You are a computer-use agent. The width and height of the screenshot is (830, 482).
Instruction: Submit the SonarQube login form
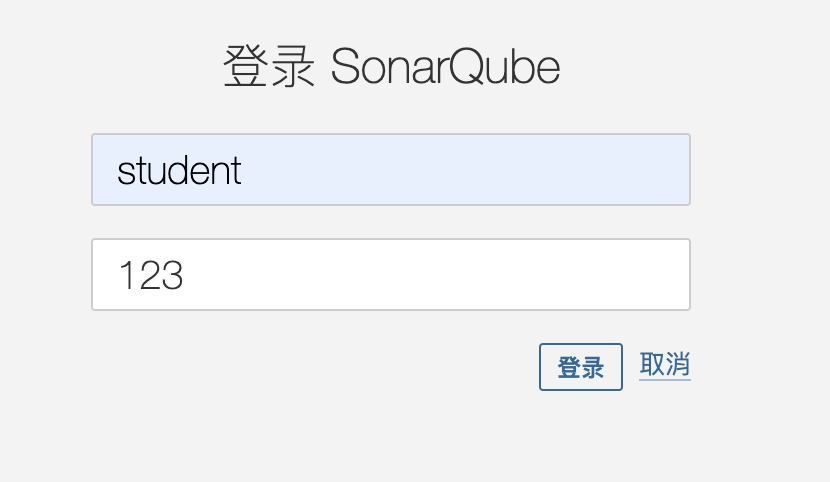[580, 367]
